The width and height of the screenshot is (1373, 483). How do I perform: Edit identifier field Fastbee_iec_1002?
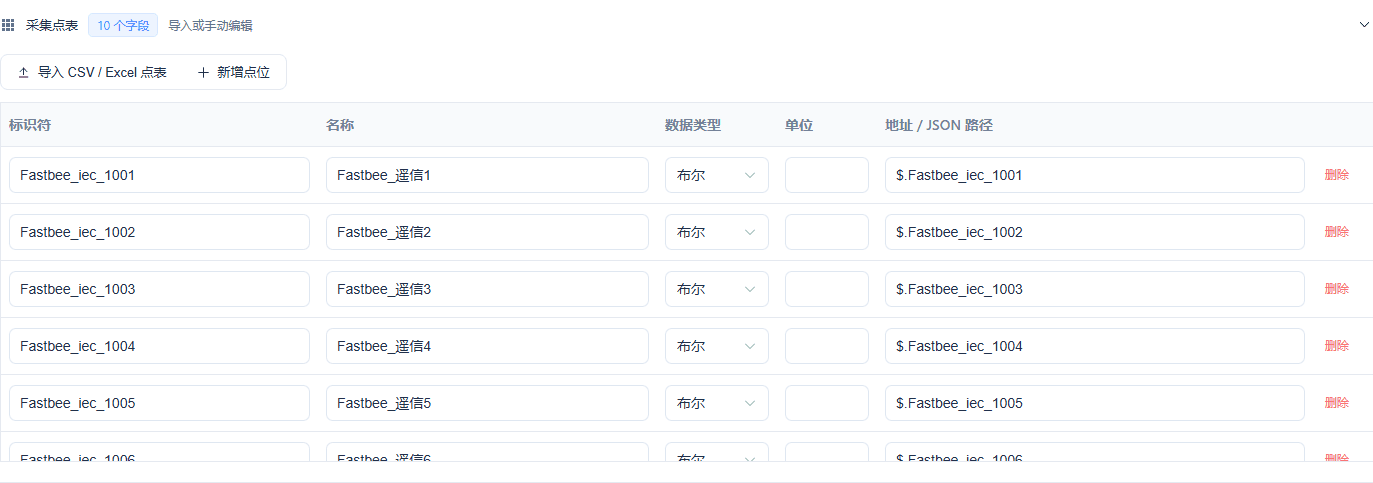[x=160, y=232]
